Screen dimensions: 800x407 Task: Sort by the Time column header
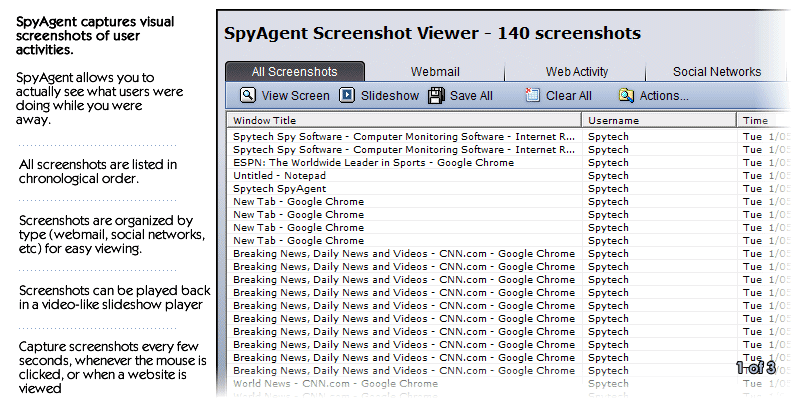coord(765,120)
